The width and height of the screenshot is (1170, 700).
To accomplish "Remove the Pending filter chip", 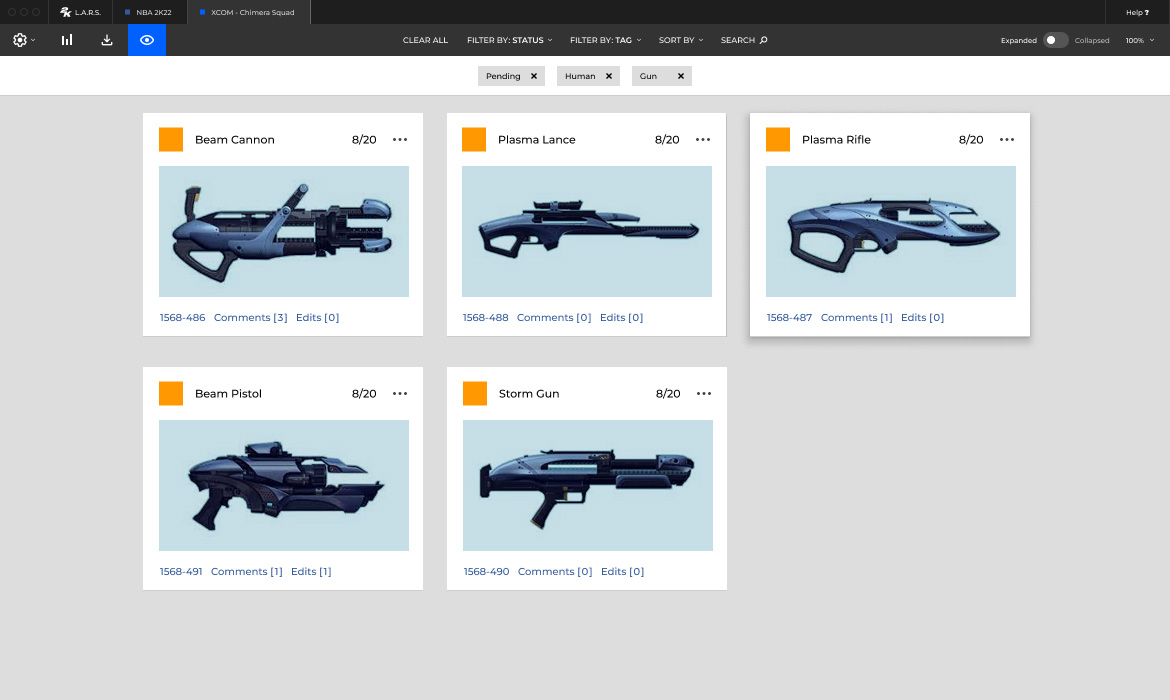I will point(534,76).
